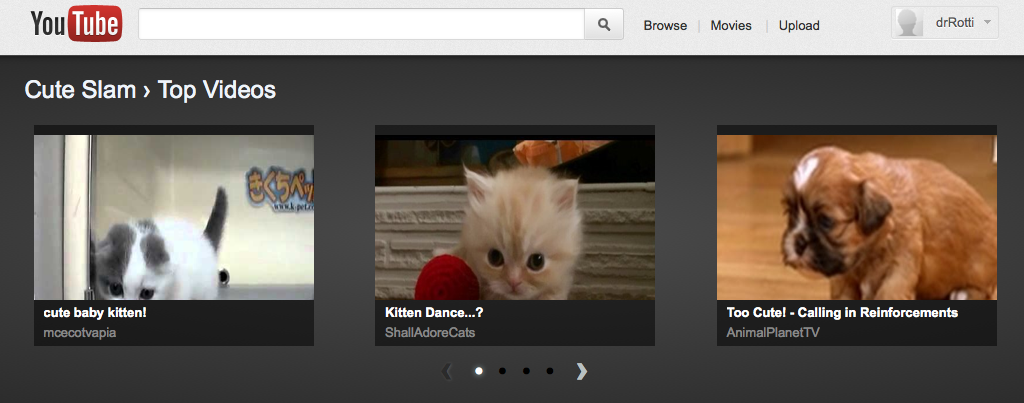Expand the drRotti account dropdown arrow
The width and height of the screenshot is (1024, 403).
click(988, 22)
